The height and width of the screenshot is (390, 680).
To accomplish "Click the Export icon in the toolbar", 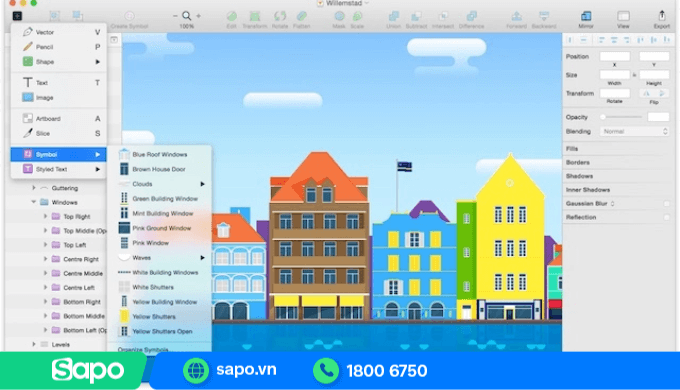I will click(662, 16).
